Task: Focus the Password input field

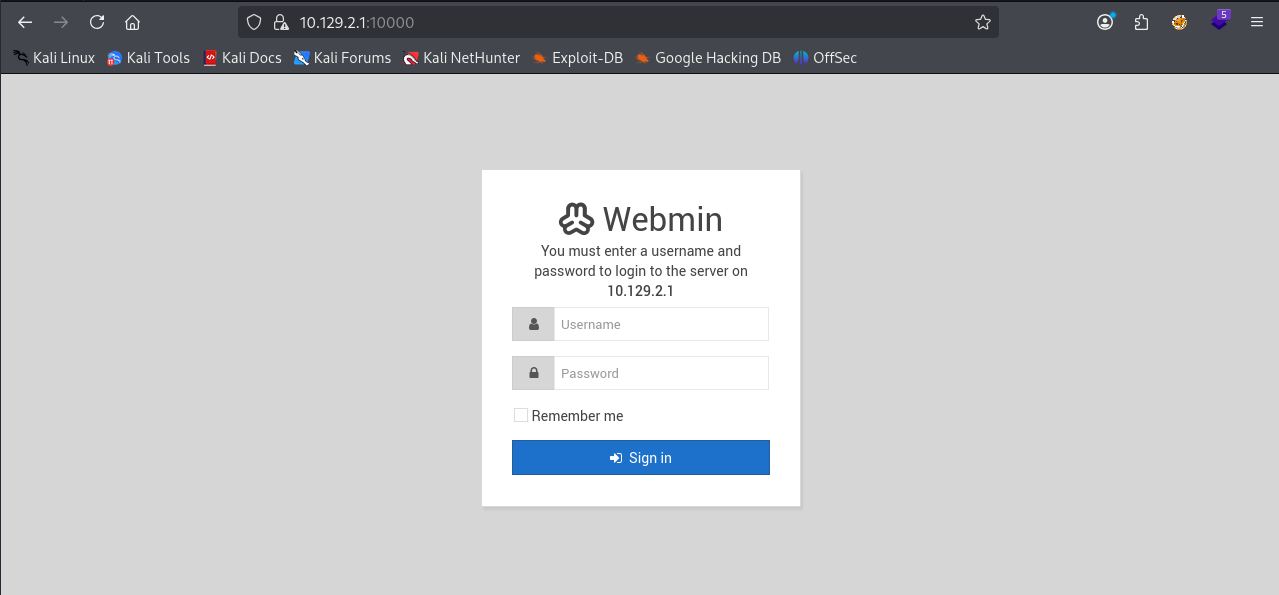Action: tap(661, 373)
